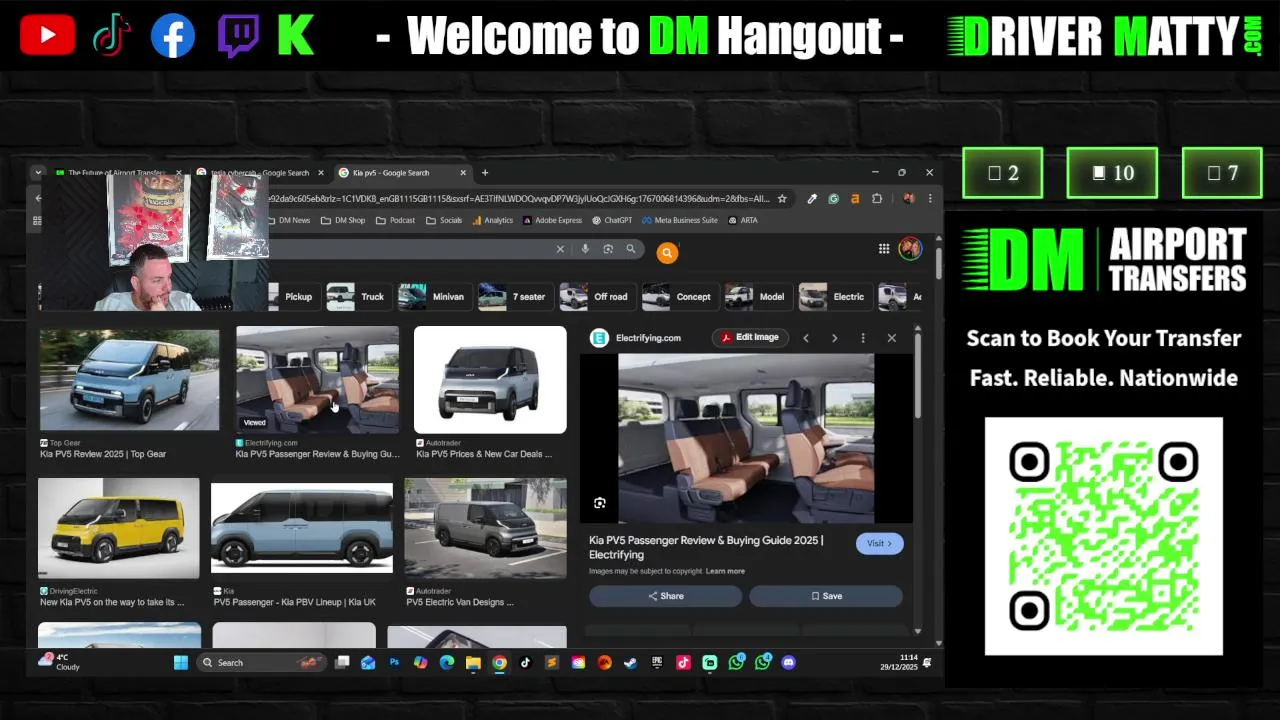Click the Twitch logo in the stream banner
Screen dimensions: 1280x720
point(238,36)
